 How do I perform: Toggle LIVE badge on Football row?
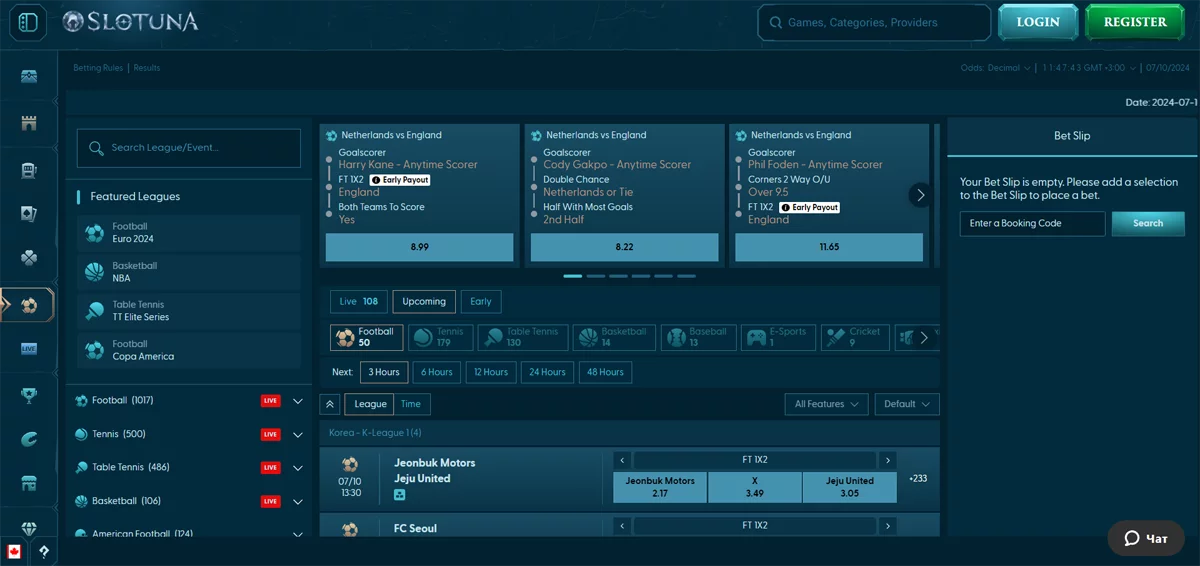(270, 401)
